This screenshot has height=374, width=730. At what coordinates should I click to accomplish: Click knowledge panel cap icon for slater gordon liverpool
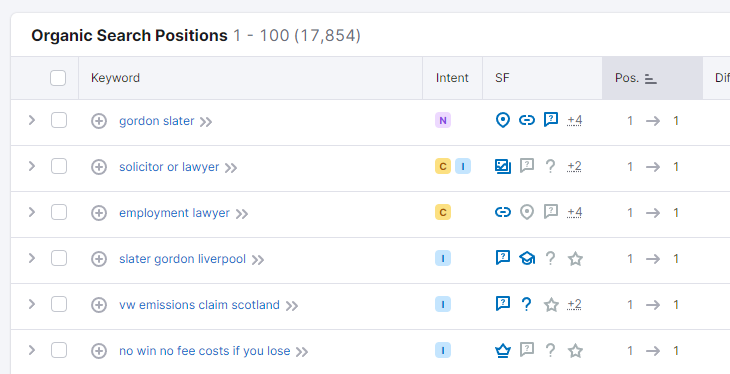pyautogui.click(x=527, y=258)
